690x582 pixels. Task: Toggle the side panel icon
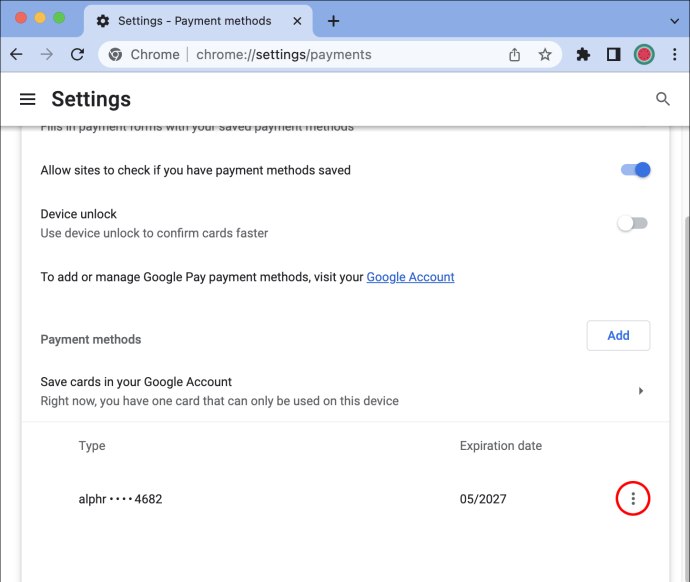(613, 55)
